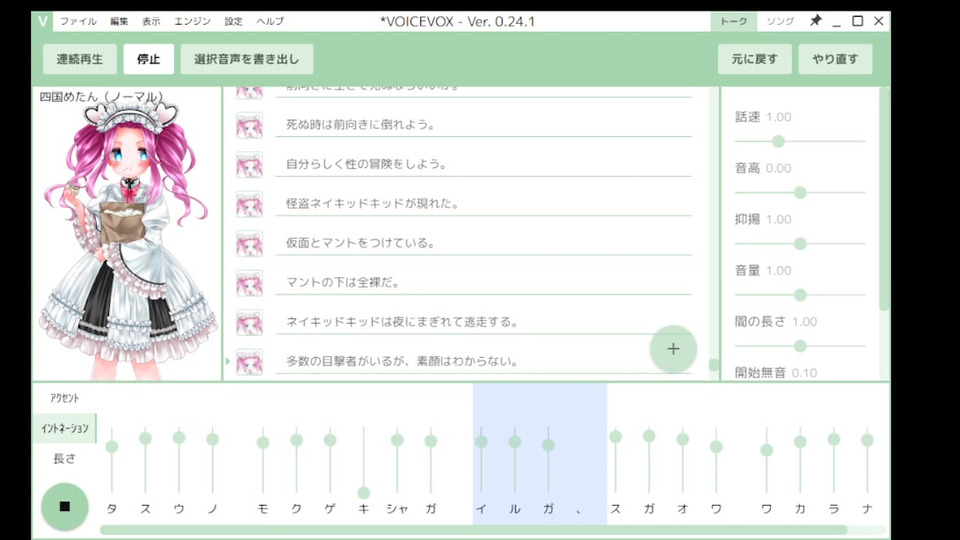
Task: Select text line 多数の目撃者がいるが、素顔はわからない。
Action: (x=484, y=361)
